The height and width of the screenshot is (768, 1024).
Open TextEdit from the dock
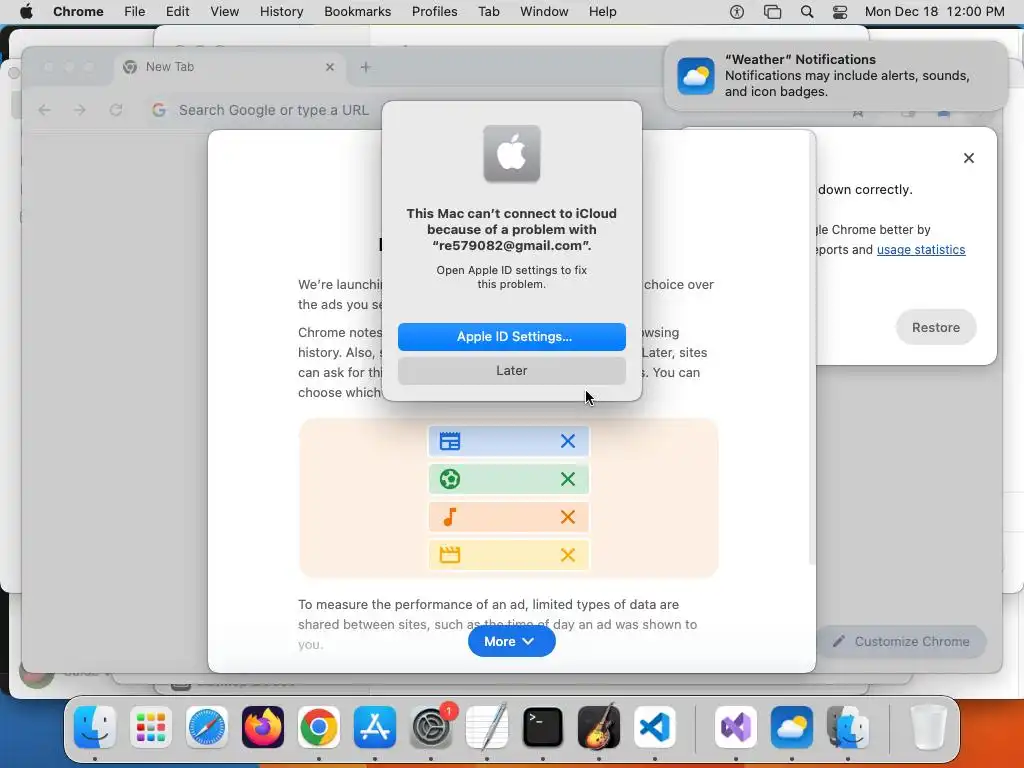point(487,727)
